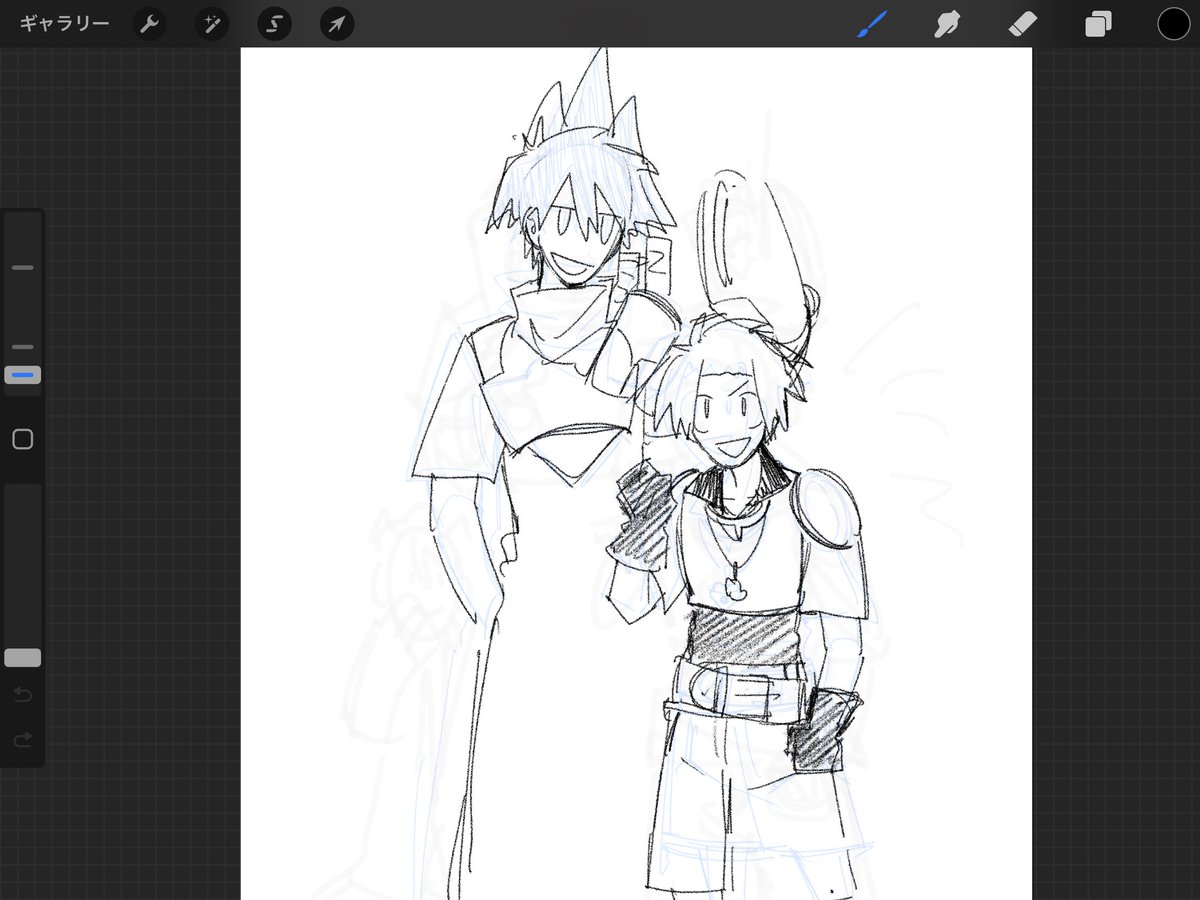This screenshot has width=1200, height=900.
Task: Open the Actions wrench menu
Action: 149,24
